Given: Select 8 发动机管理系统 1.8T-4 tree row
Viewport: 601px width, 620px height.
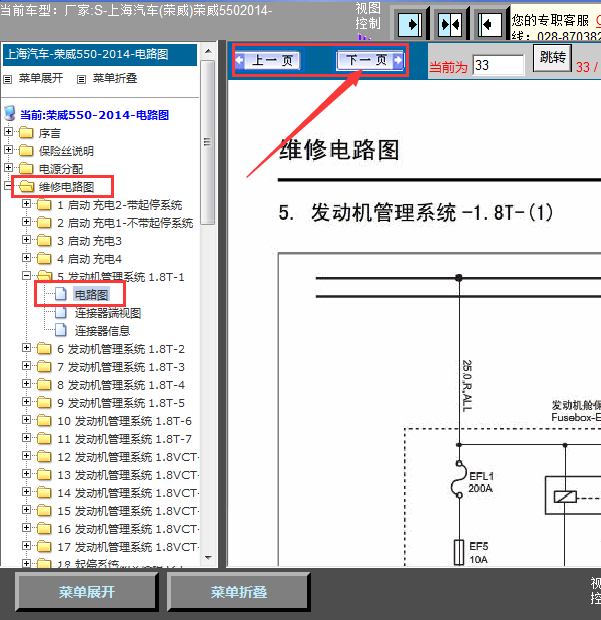Looking at the screenshot, I should pyautogui.click(x=121, y=385).
